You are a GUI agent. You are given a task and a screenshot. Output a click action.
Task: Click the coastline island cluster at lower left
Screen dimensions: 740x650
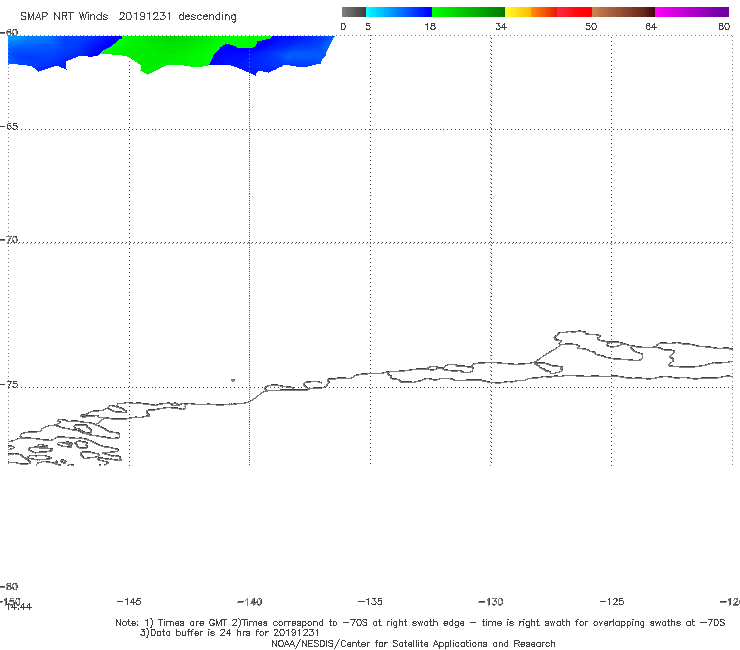[64, 441]
